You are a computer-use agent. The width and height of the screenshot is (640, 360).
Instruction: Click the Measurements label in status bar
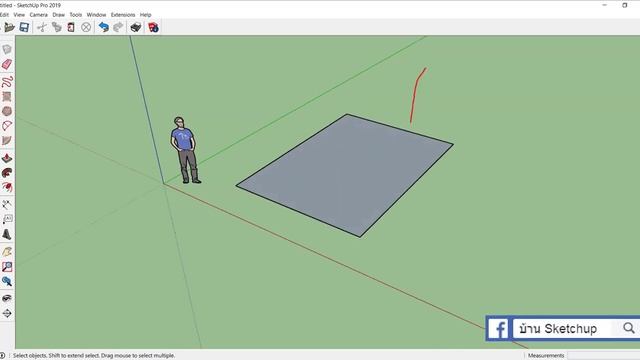coord(546,356)
